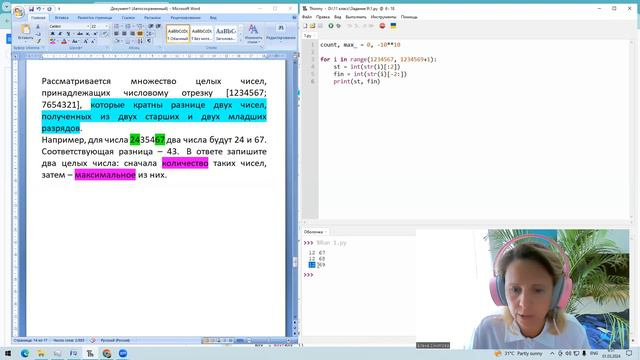Open Thonny Файл menu
640x360 pixels.
(307, 17)
